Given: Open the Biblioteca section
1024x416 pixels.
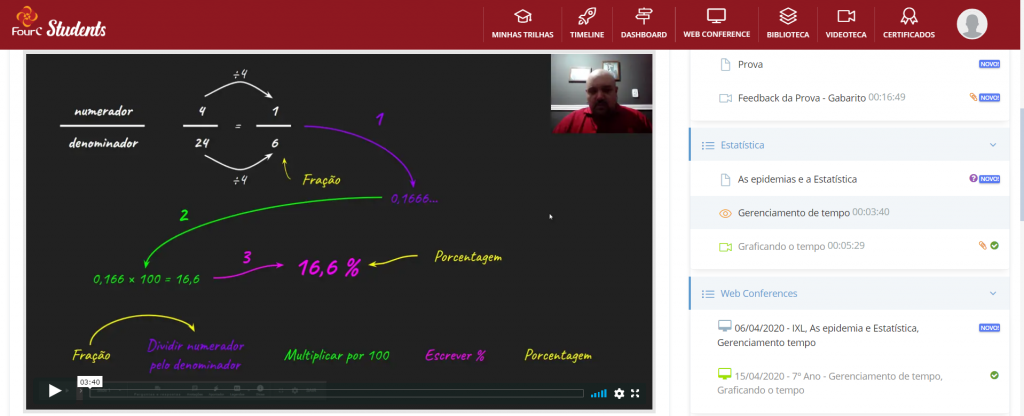Looking at the screenshot, I should click(788, 23).
